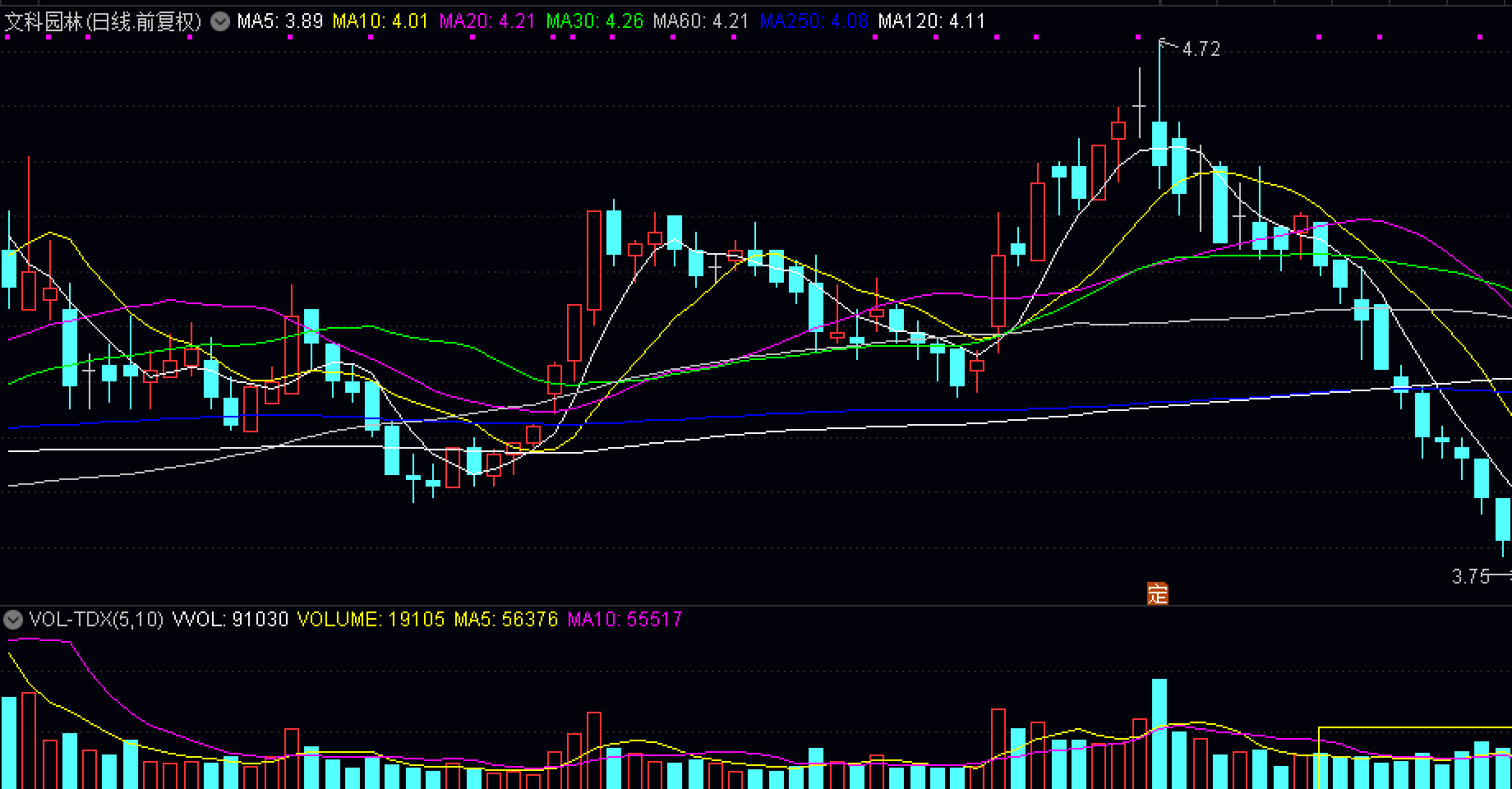Click the MA30: 4.26 indicator label
1512x789 pixels.
pyautogui.click(x=595, y=21)
